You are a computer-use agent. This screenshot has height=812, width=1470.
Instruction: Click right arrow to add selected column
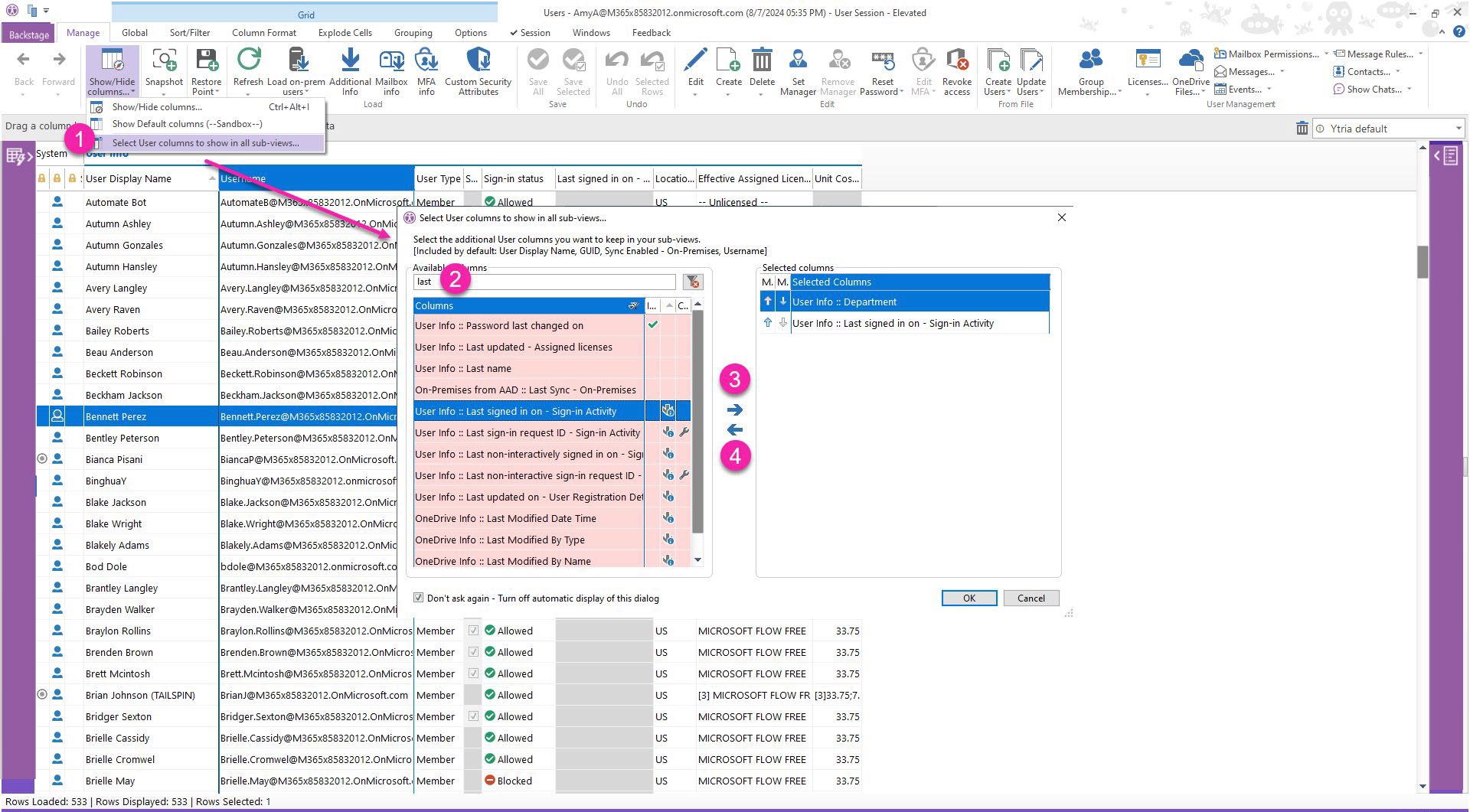coord(735,410)
